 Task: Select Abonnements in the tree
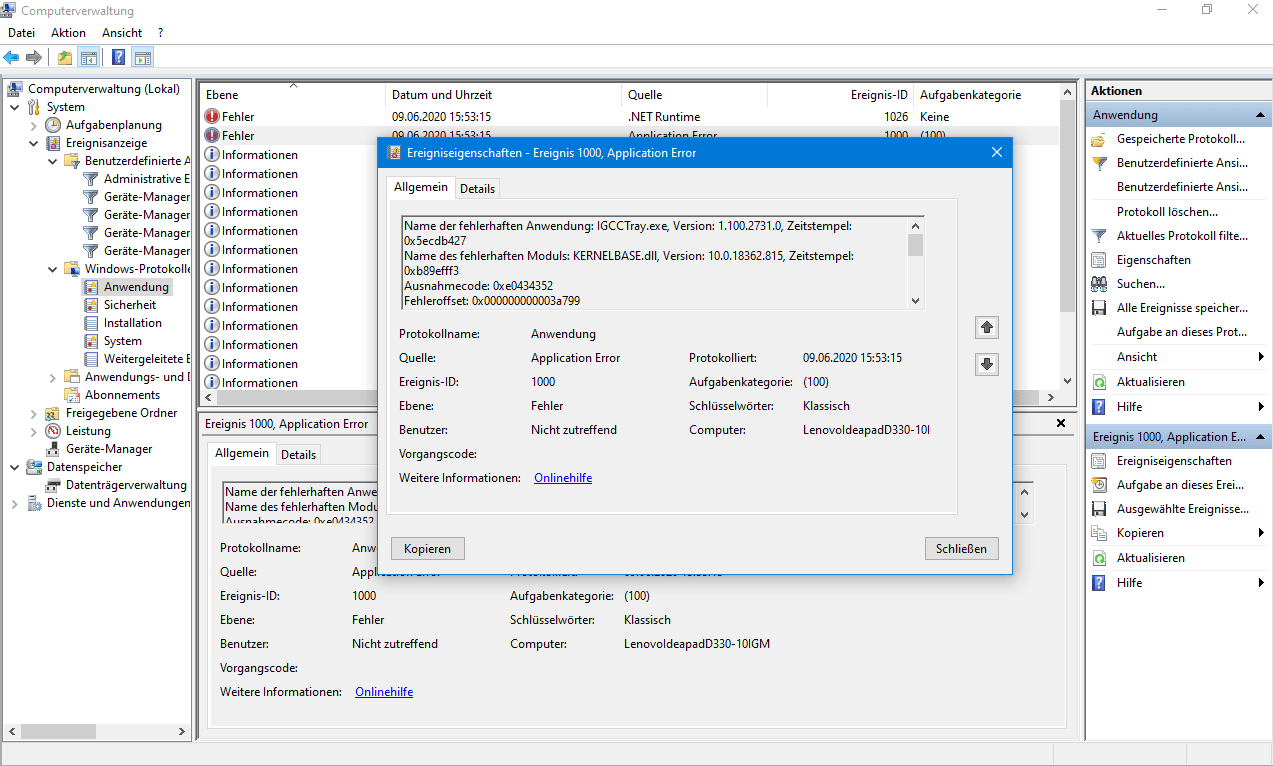(122, 395)
